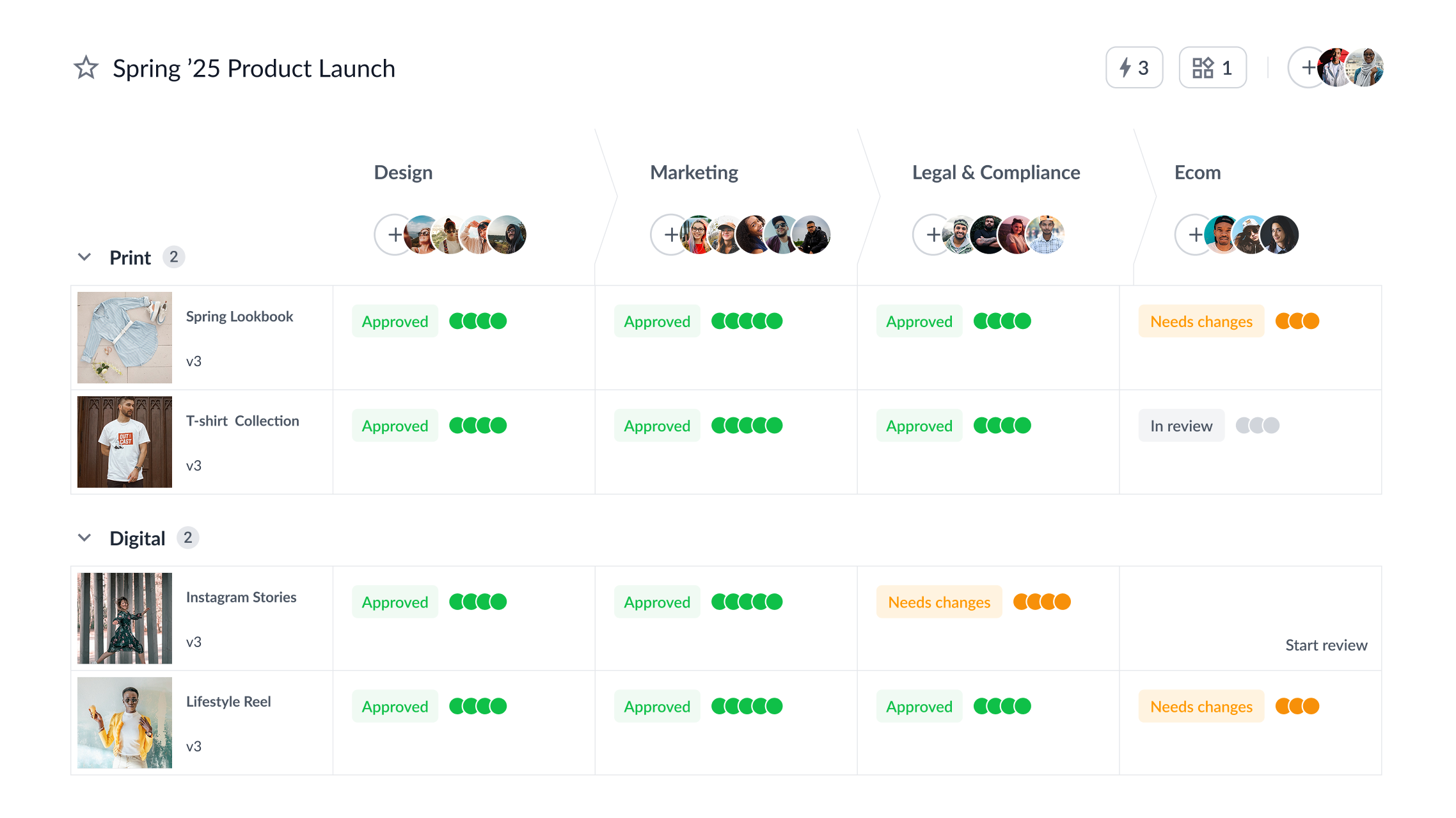Open Spring Lookbook Ecom Needs changes status
This screenshot has width=1456, height=818.
(1201, 321)
